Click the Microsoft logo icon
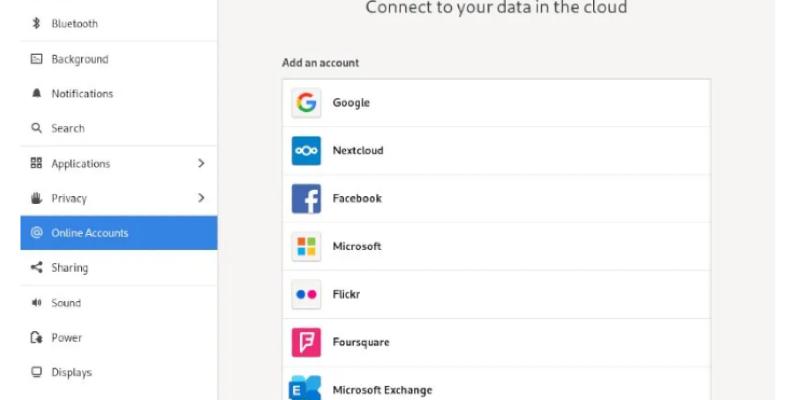 tap(306, 246)
